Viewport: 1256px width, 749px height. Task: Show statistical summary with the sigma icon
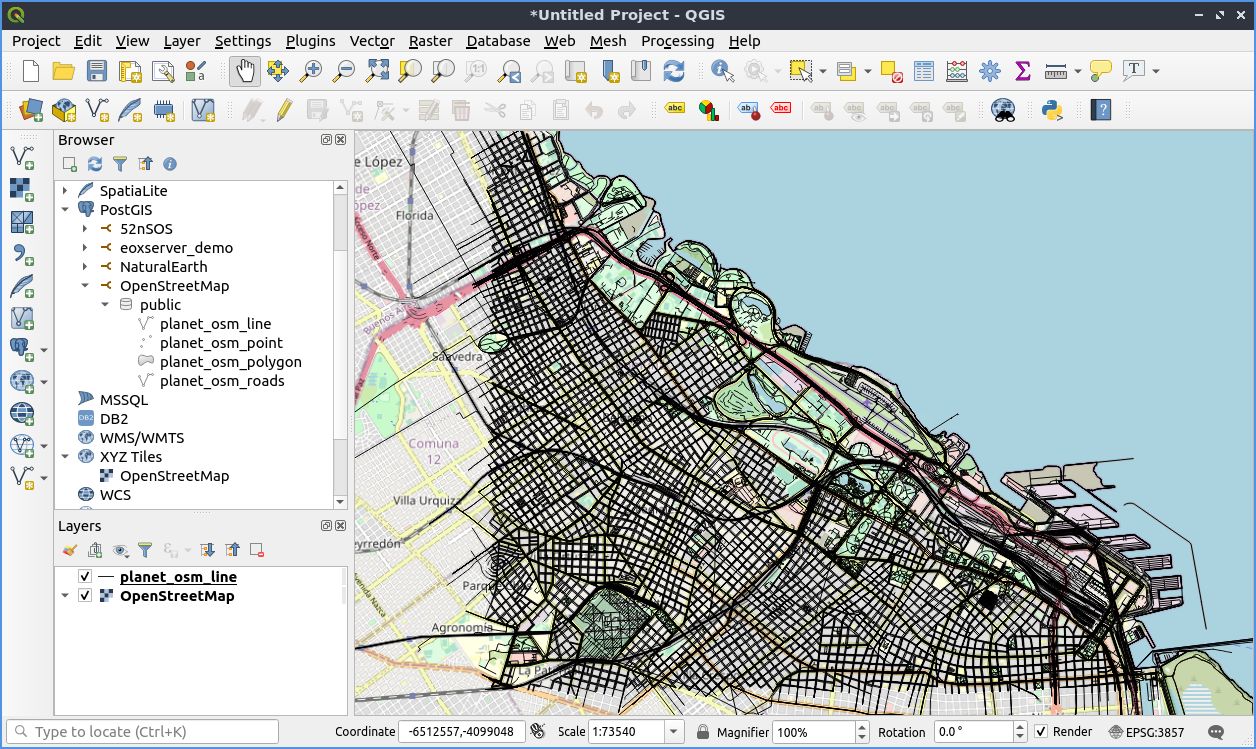1022,71
